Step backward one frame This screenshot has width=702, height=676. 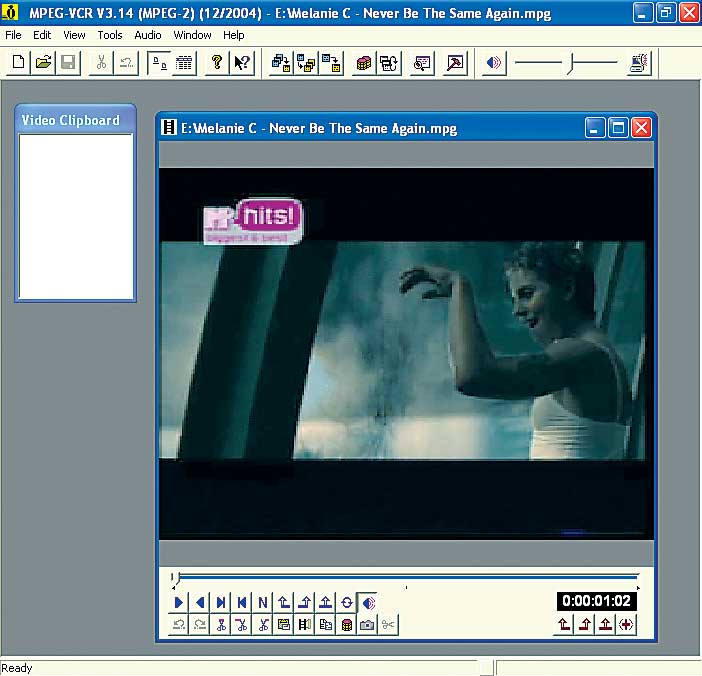pos(242,603)
